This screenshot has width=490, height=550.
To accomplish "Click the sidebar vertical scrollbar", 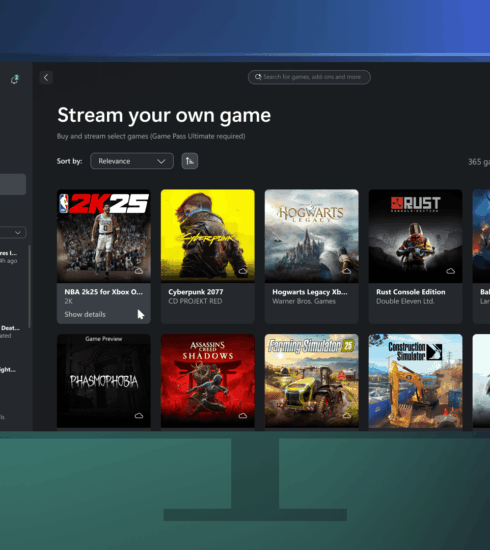I will (x=29, y=286).
